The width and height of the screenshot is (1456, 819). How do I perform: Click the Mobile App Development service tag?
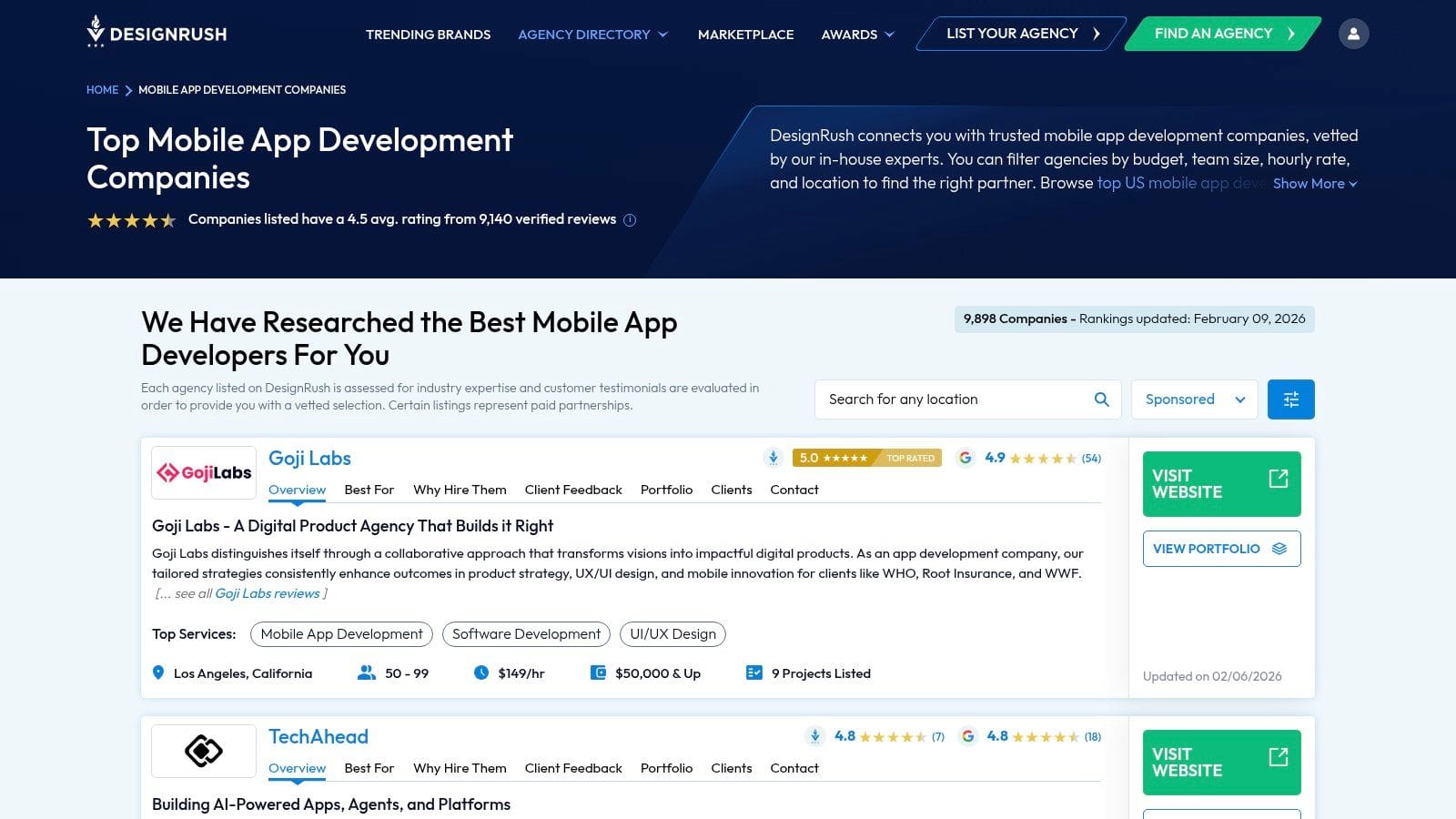click(341, 634)
